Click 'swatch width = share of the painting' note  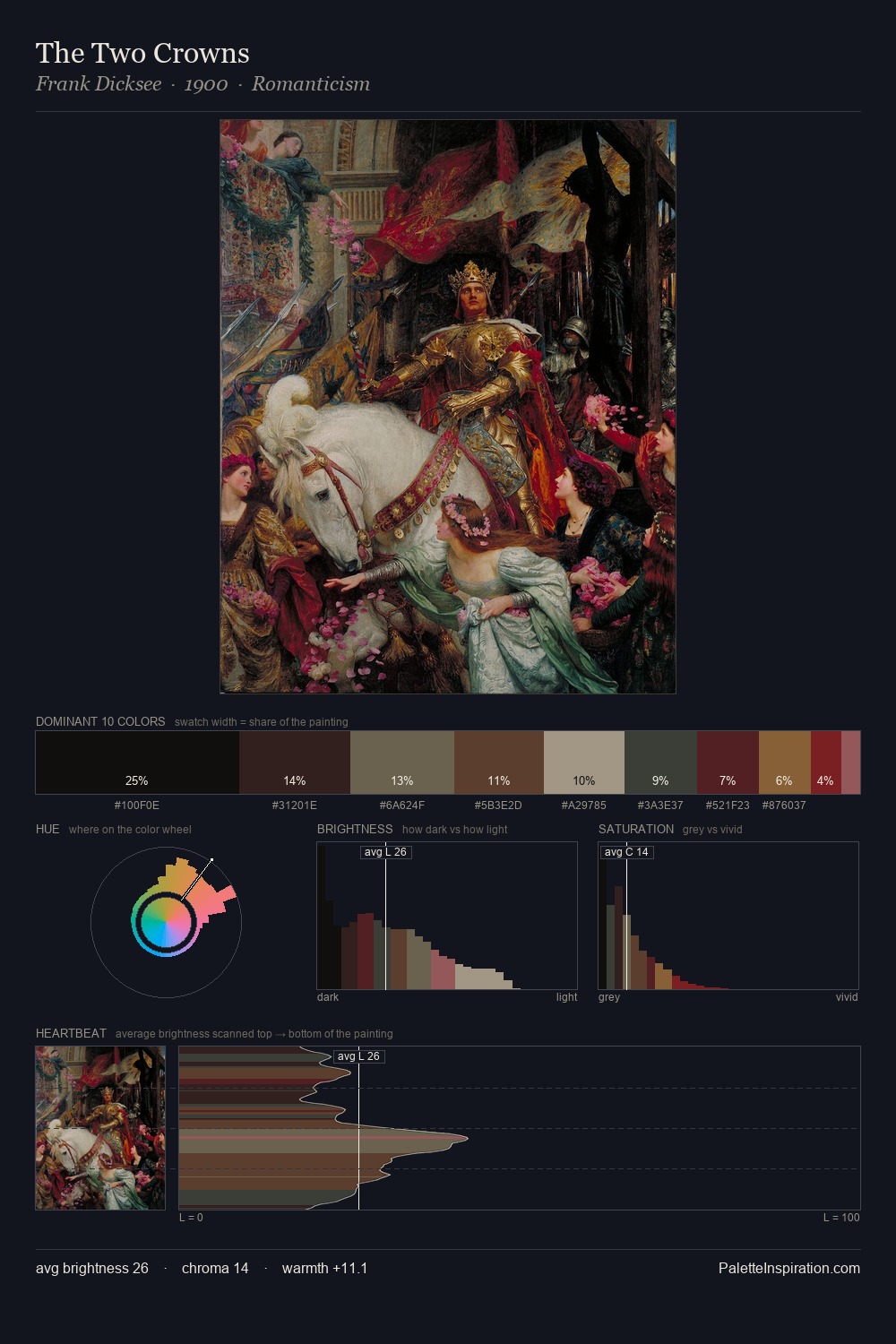tap(262, 722)
